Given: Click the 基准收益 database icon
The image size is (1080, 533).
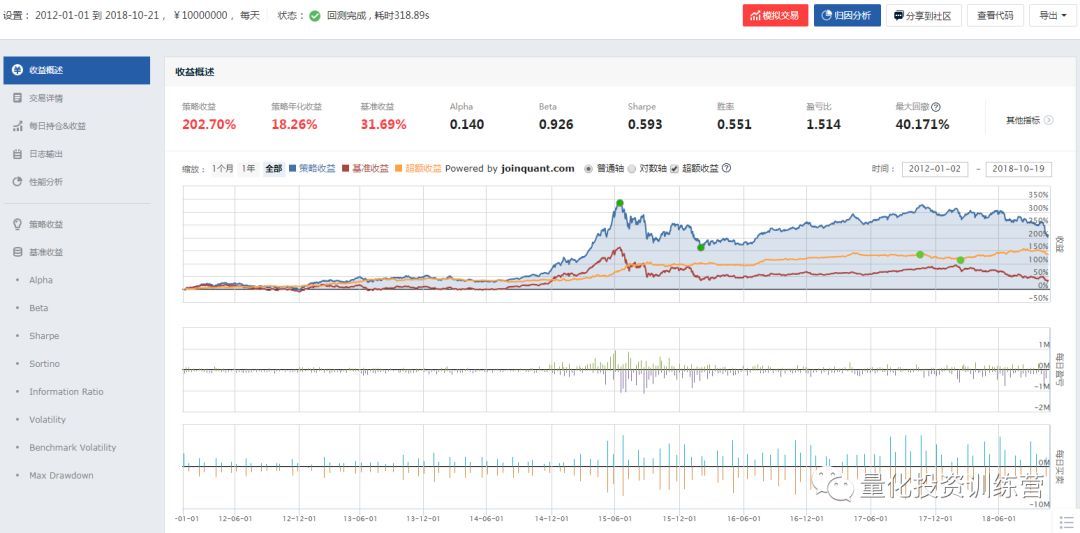Looking at the screenshot, I should click(17, 252).
